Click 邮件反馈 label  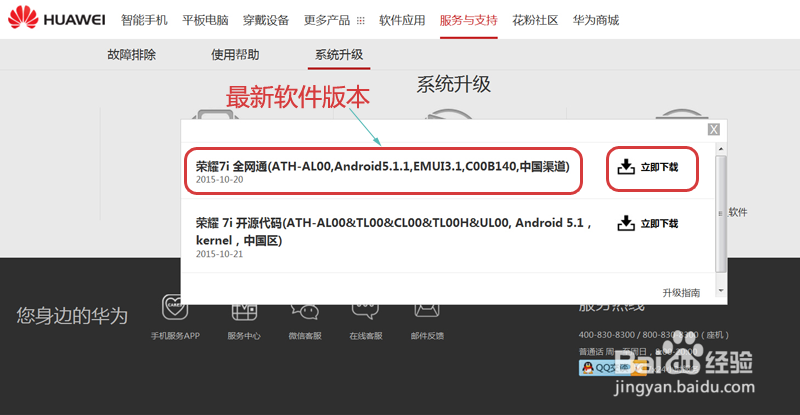(427, 336)
